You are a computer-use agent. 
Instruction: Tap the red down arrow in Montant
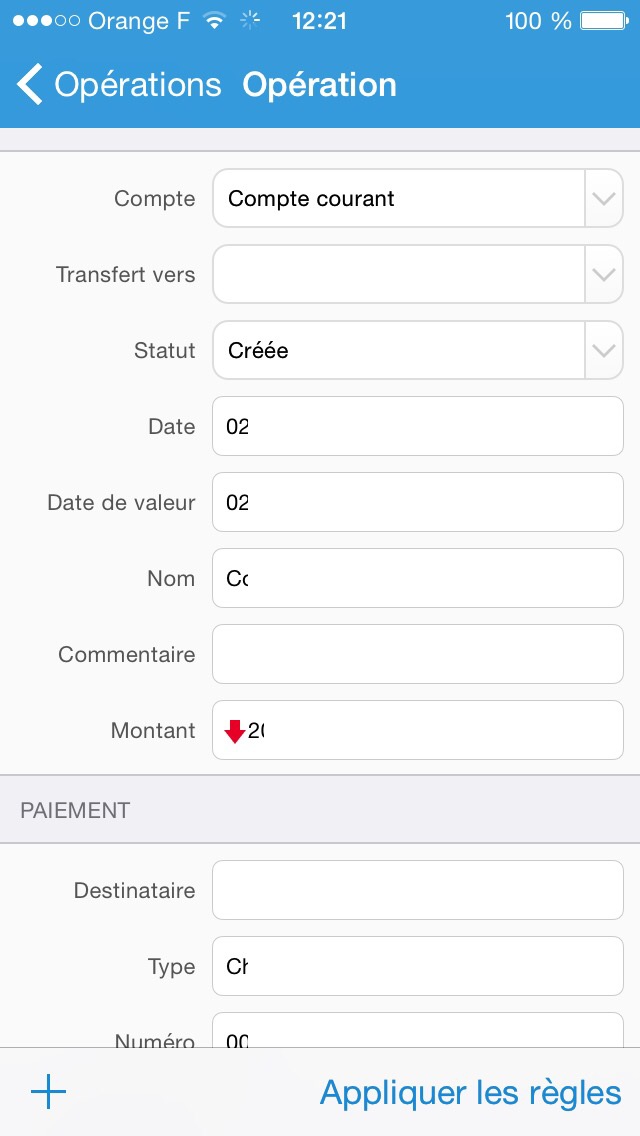(235, 731)
